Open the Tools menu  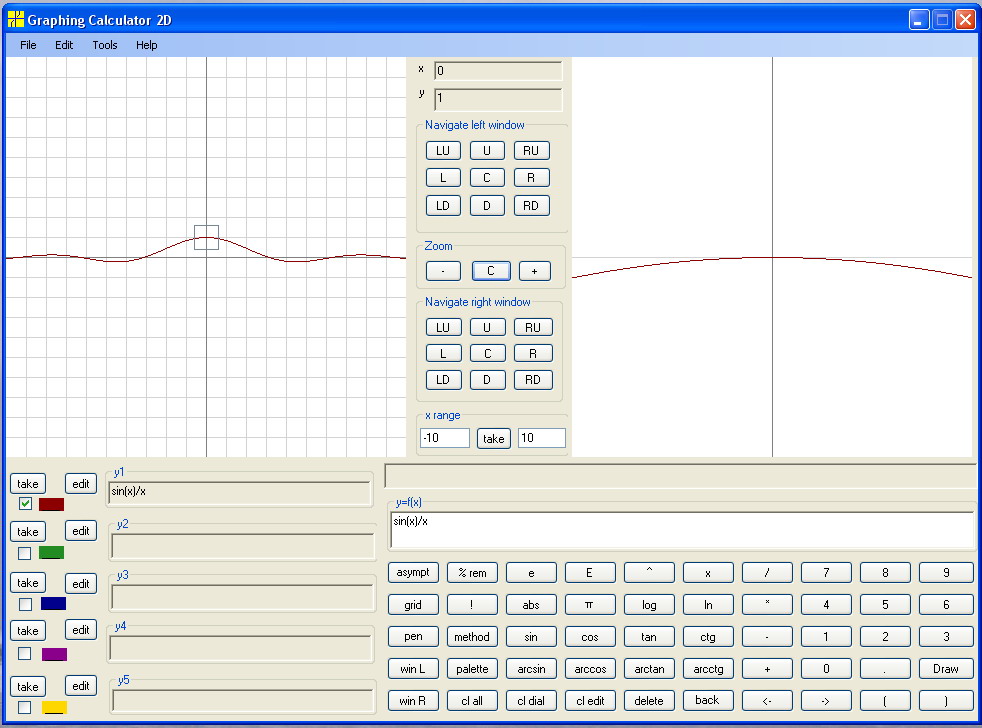tap(105, 45)
